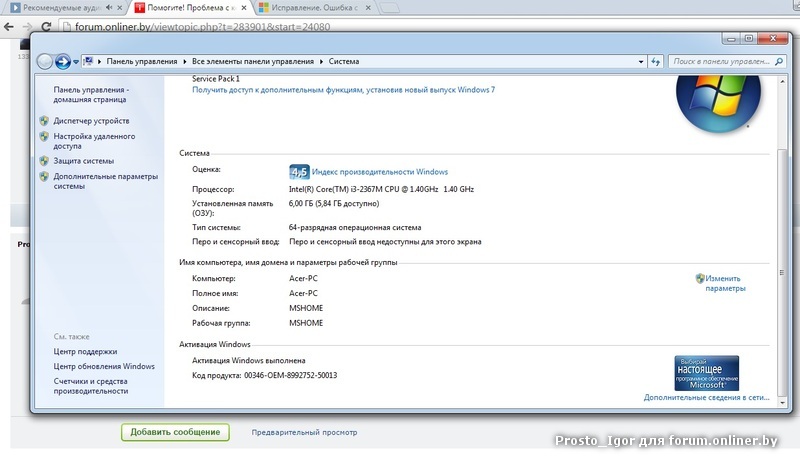Switch to 'Помогите! Проблема' browser tab

pyautogui.click(x=191, y=8)
